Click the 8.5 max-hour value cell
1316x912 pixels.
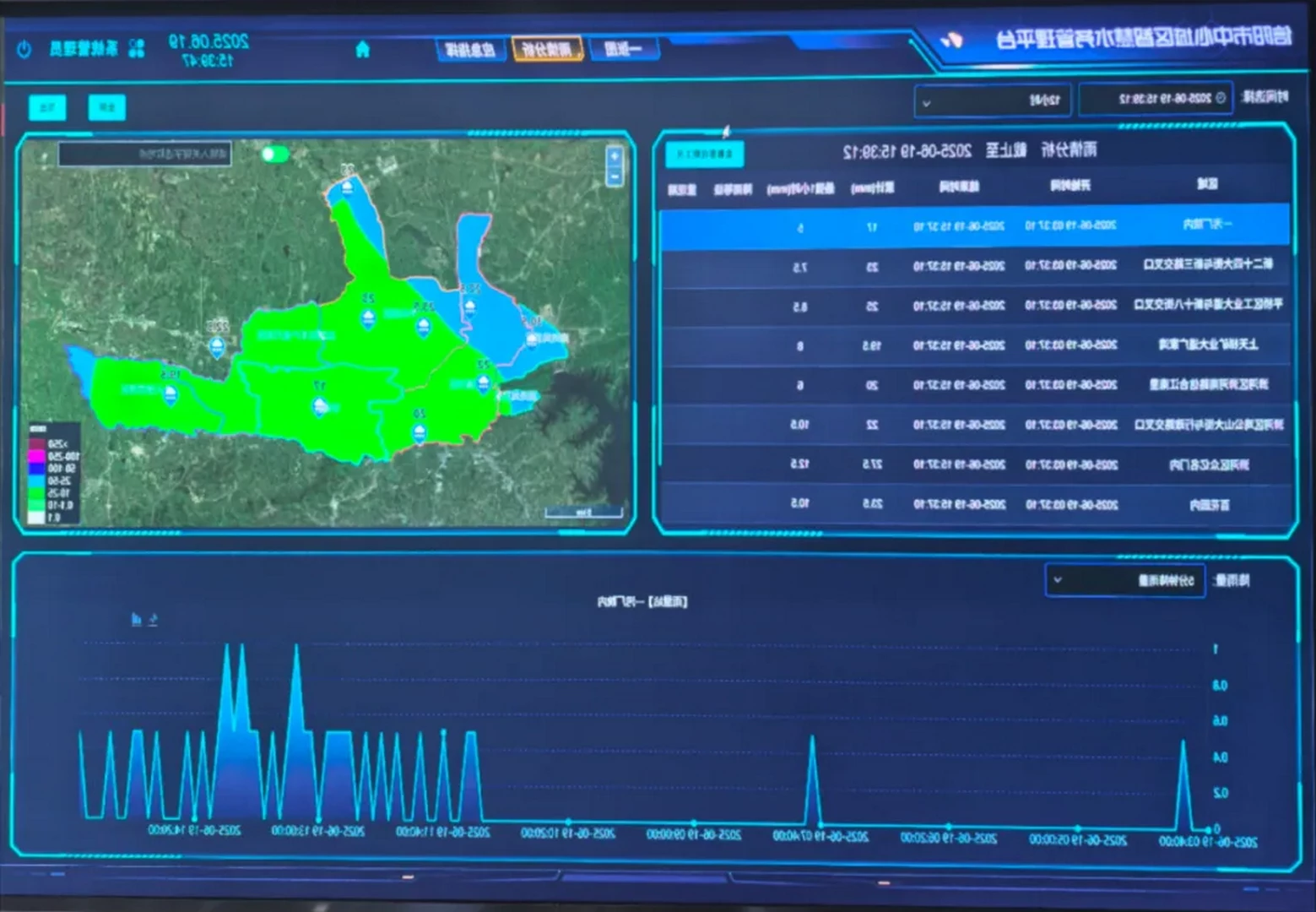point(799,307)
